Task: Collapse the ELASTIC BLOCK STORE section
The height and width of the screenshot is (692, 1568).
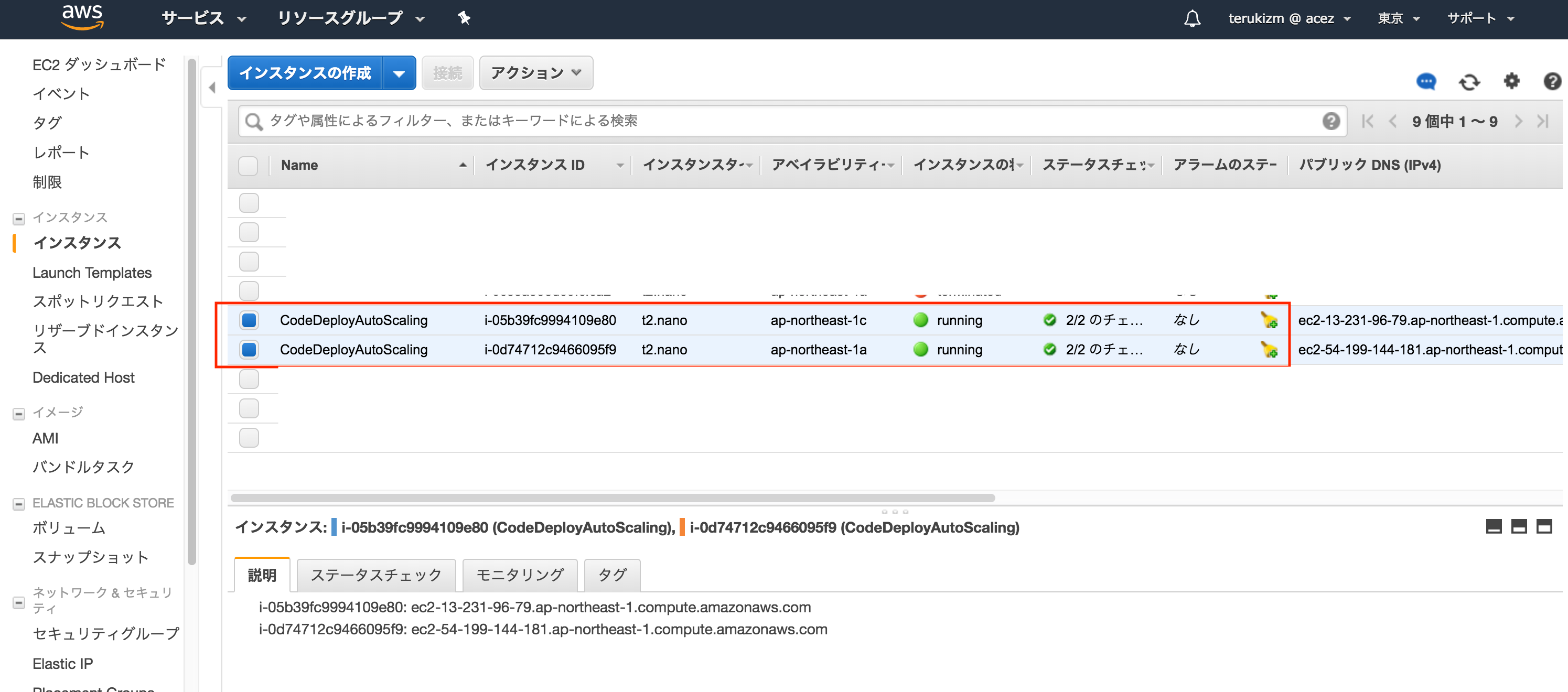Action: pos(19,504)
